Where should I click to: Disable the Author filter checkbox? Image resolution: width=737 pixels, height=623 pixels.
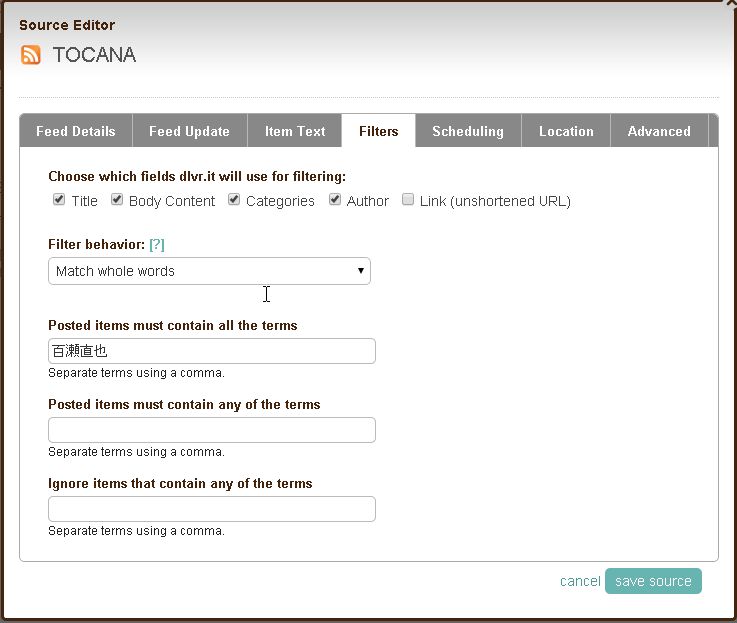pyautogui.click(x=335, y=199)
